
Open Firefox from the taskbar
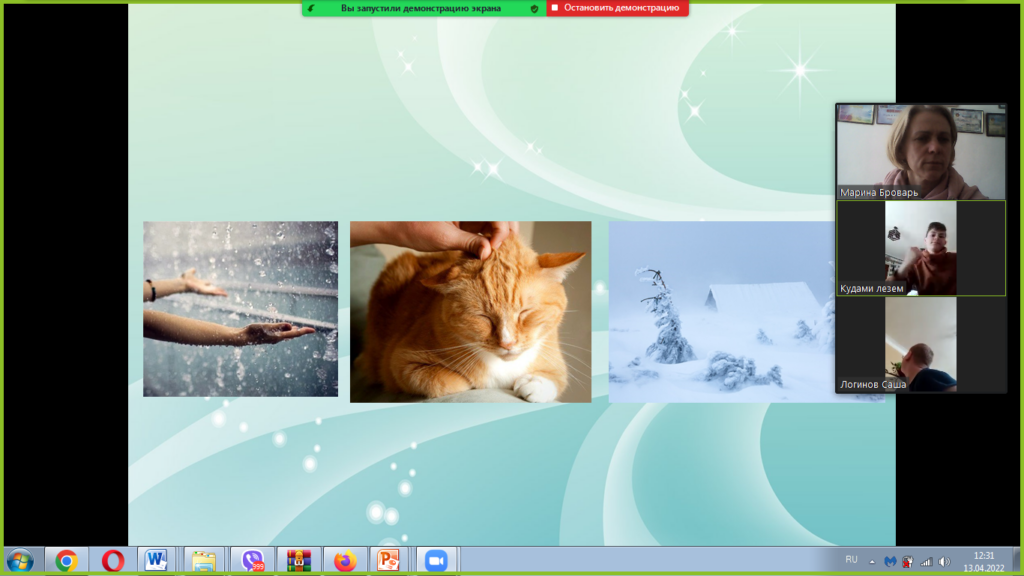coord(345,561)
